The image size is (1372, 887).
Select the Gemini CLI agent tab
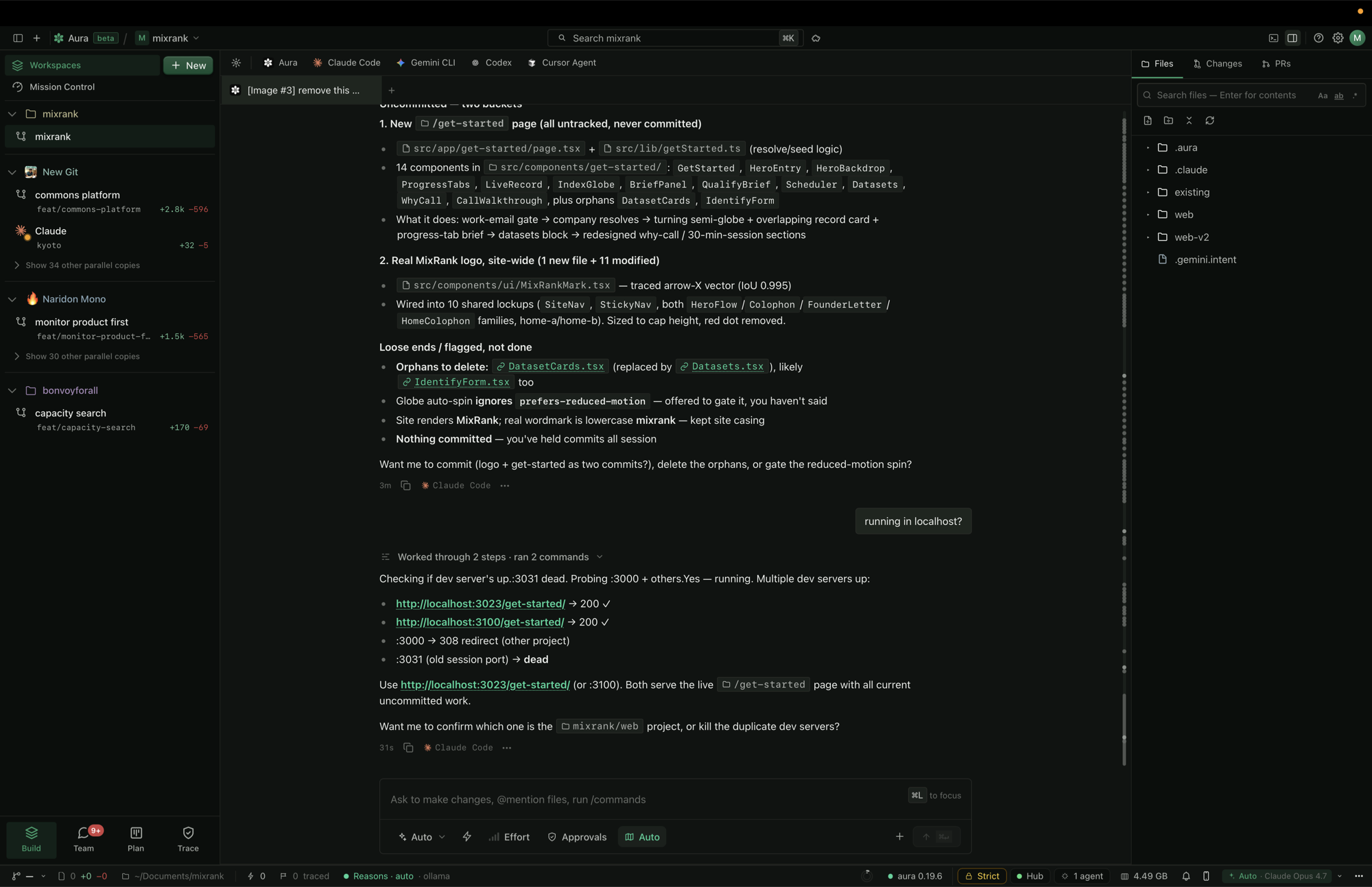click(425, 62)
